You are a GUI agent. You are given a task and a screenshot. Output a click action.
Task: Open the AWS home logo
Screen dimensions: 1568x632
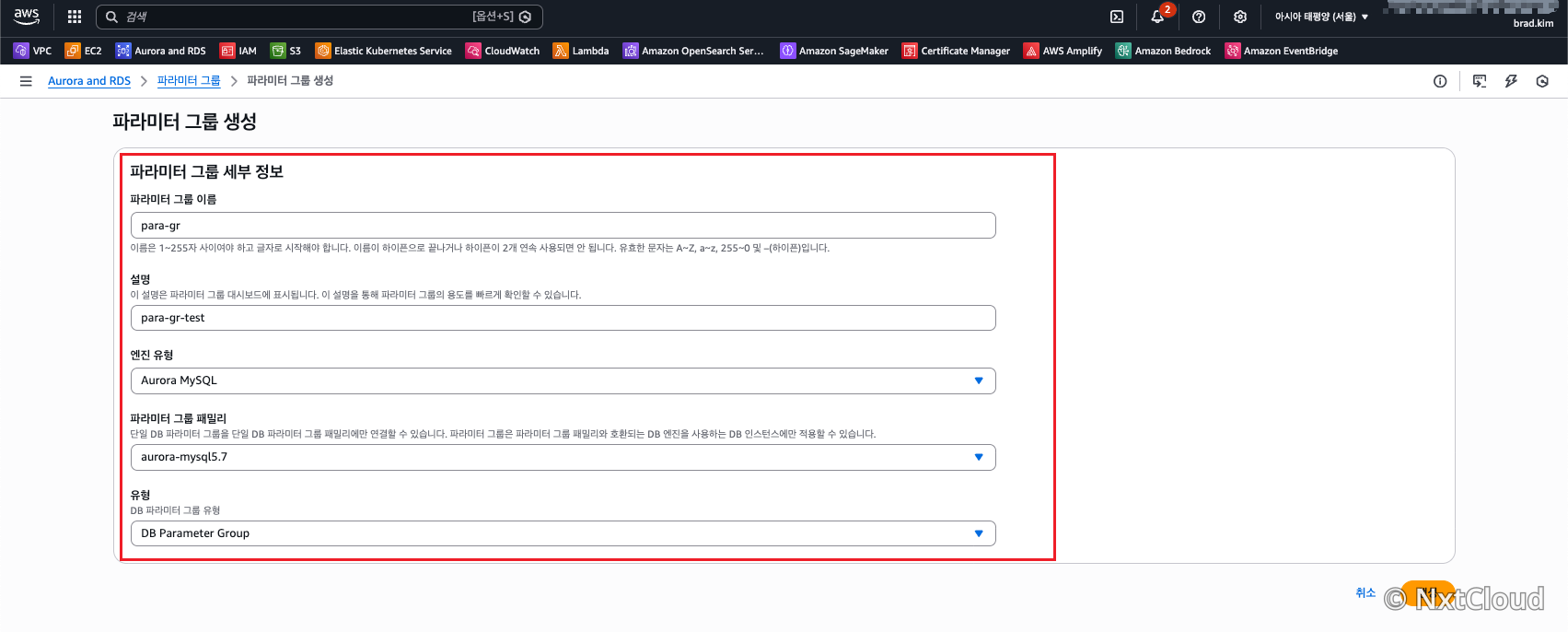point(27,17)
